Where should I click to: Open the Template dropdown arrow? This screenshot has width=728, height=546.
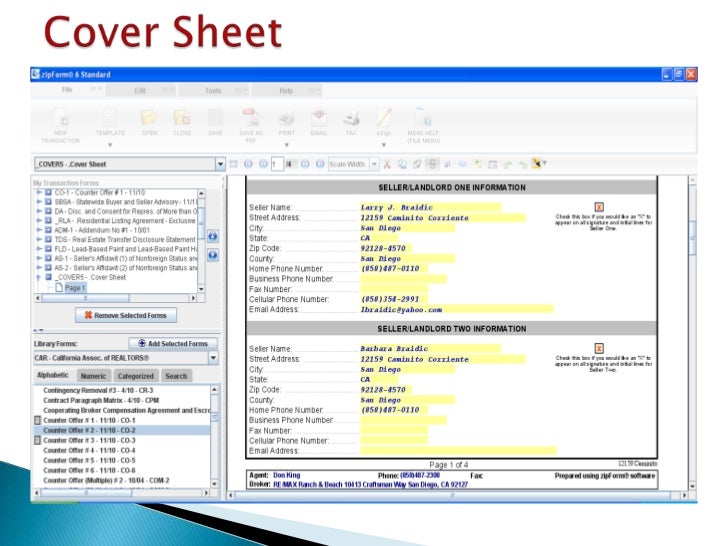click(x=110, y=145)
